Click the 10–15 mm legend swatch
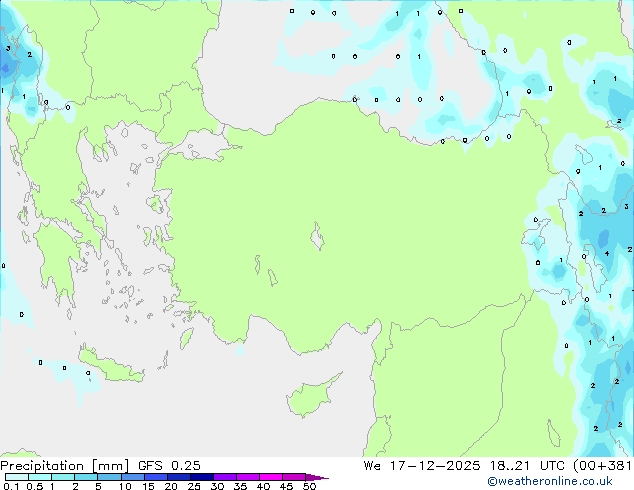This screenshot has width=634, height=490. [132, 477]
